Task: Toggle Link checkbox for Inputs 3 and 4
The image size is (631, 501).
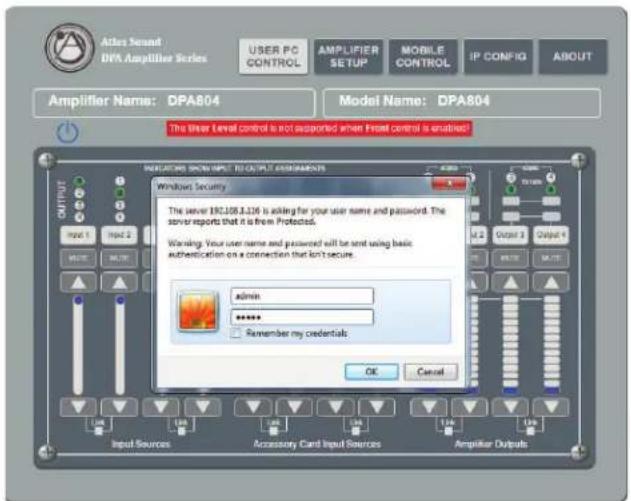Action: [181, 431]
